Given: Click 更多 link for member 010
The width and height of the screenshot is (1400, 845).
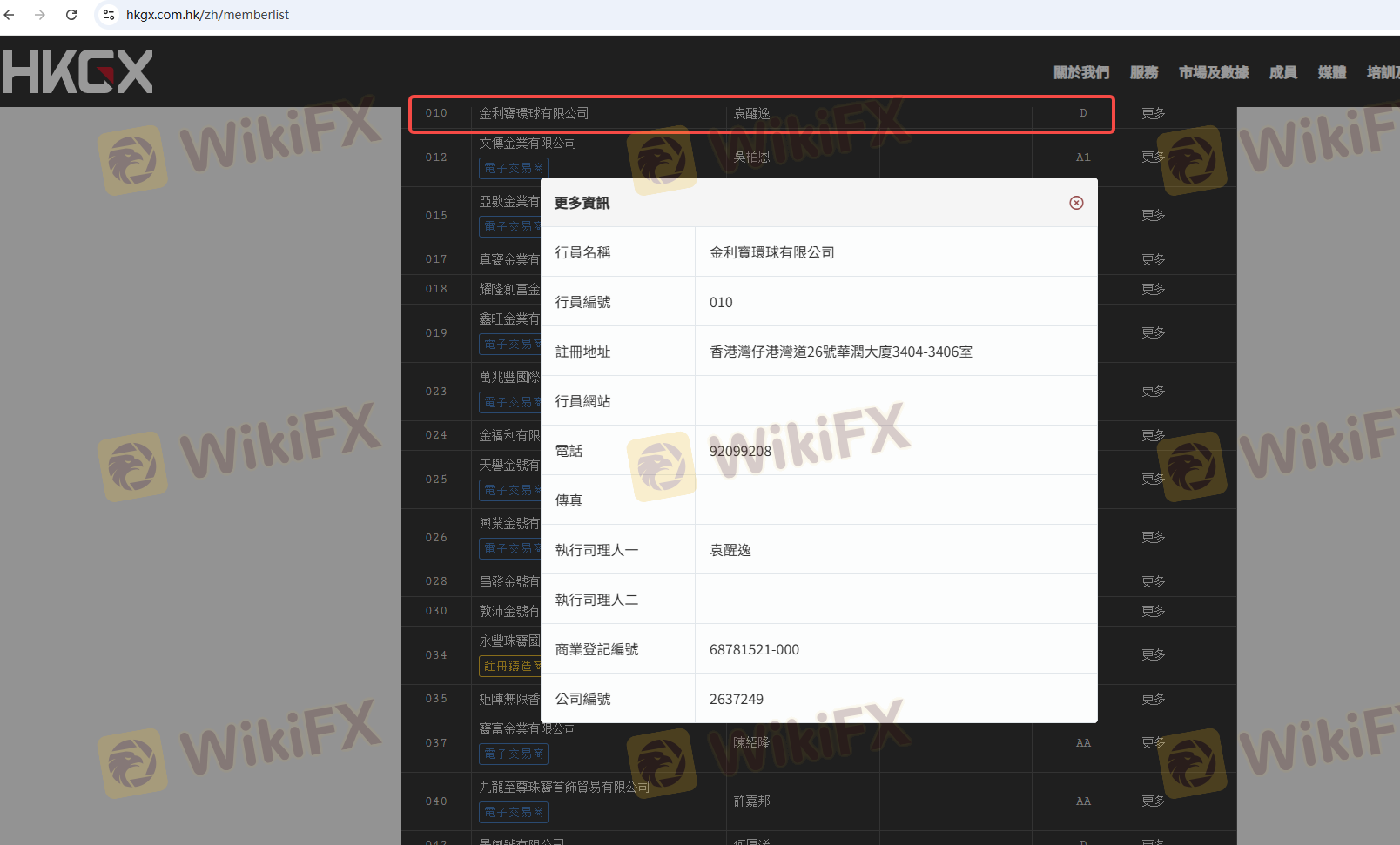Looking at the screenshot, I should pos(1154,114).
